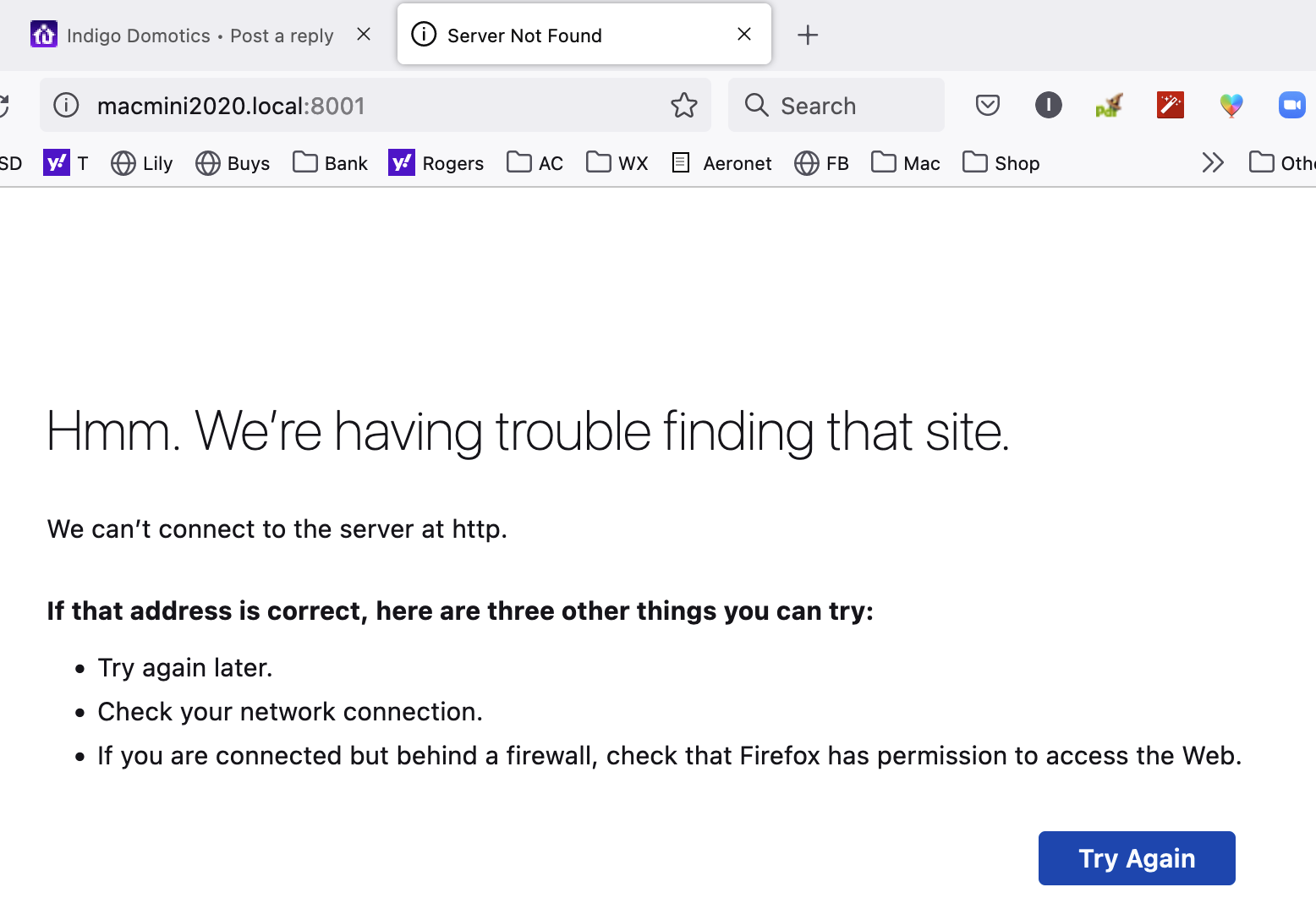Open a new tab with plus button

pyautogui.click(x=808, y=35)
